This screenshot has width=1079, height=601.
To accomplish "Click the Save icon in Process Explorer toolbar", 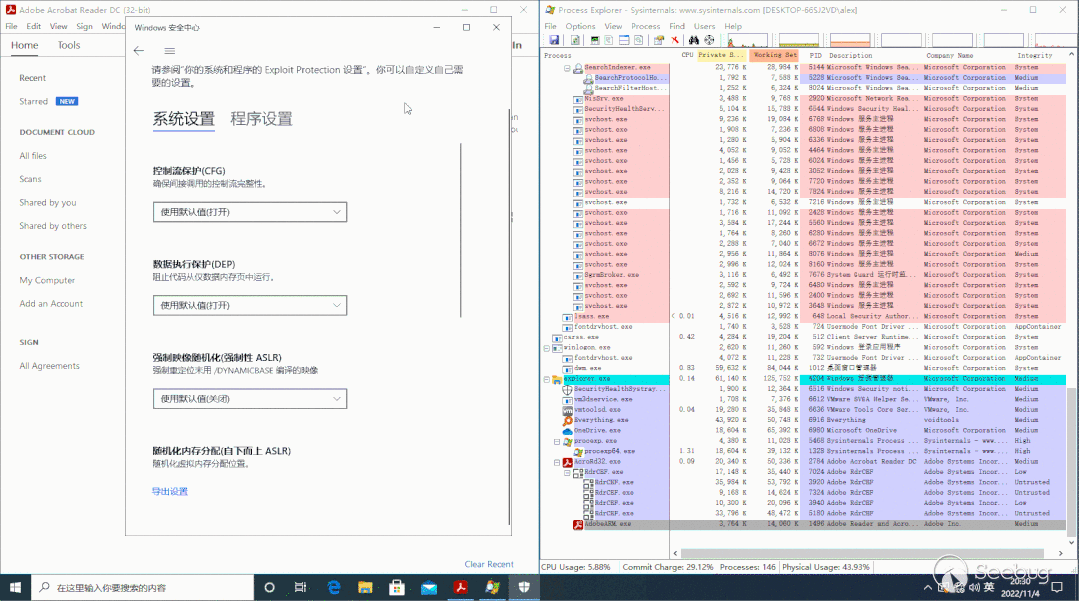I will pyautogui.click(x=554, y=40).
